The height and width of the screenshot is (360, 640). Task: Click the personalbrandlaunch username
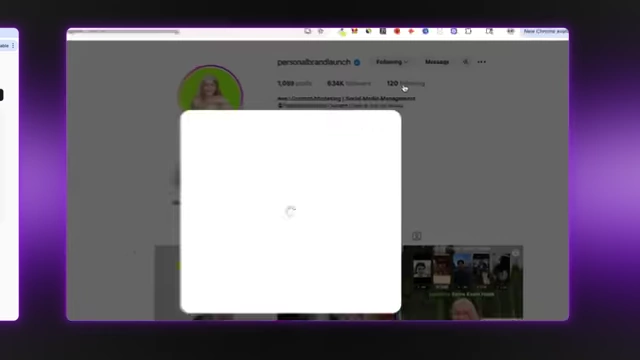[x=314, y=62]
